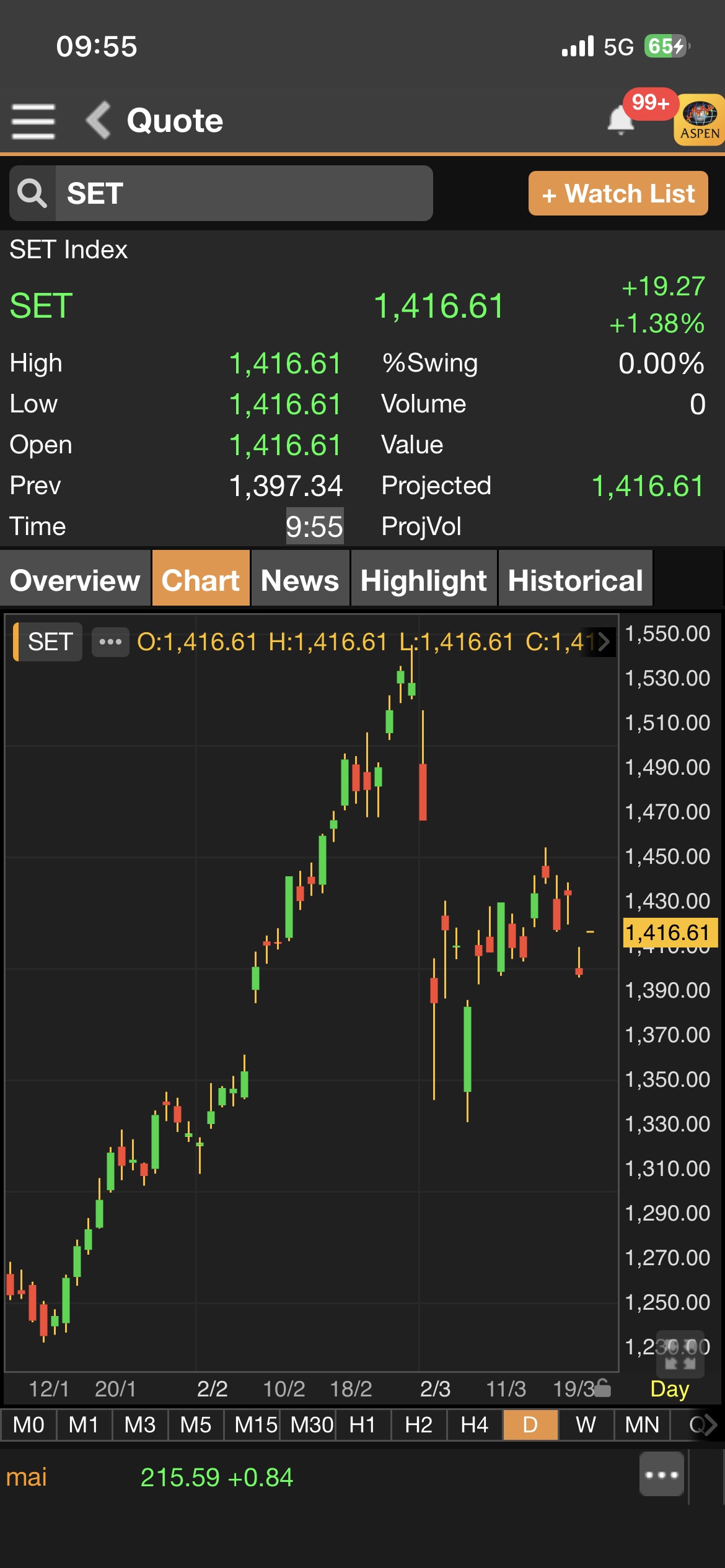Open the SET symbol label on chart
The width and height of the screenshot is (725, 1568).
coord(50,642)
